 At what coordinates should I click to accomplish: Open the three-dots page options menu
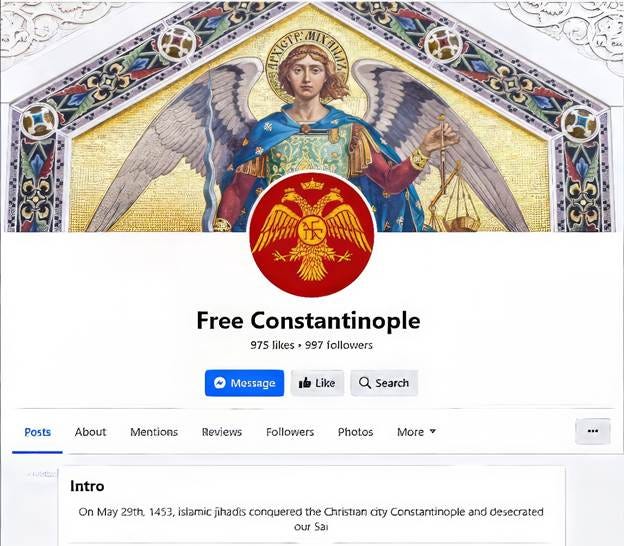tap(593, 431)
